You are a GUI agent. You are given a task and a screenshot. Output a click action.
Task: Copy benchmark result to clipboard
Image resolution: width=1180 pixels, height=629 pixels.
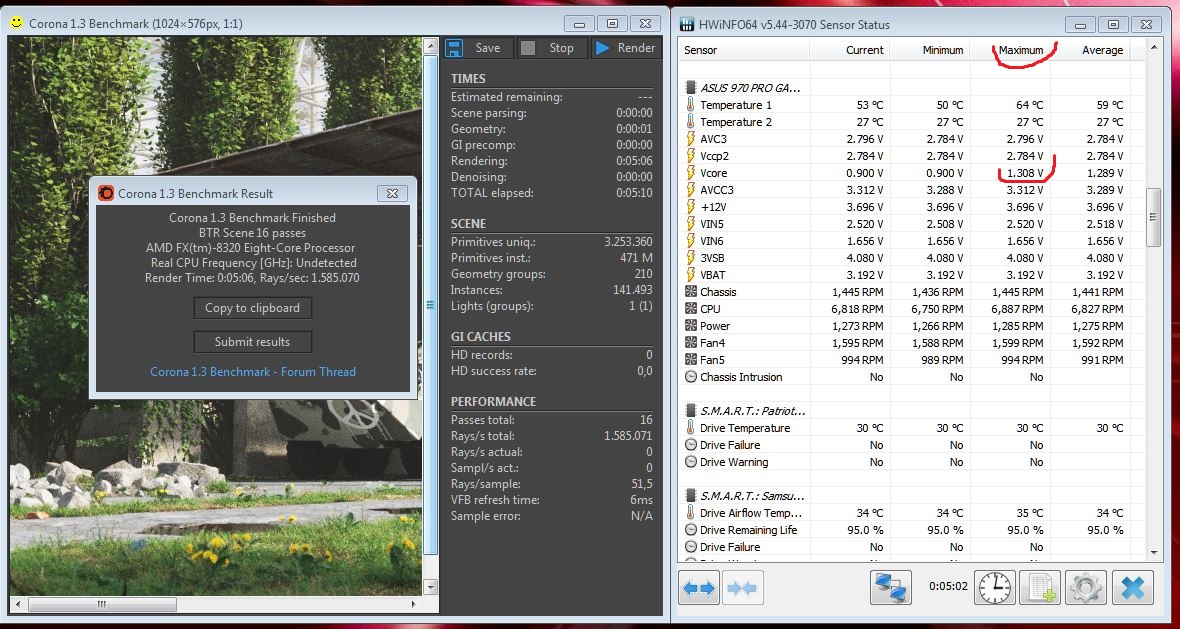252,308
